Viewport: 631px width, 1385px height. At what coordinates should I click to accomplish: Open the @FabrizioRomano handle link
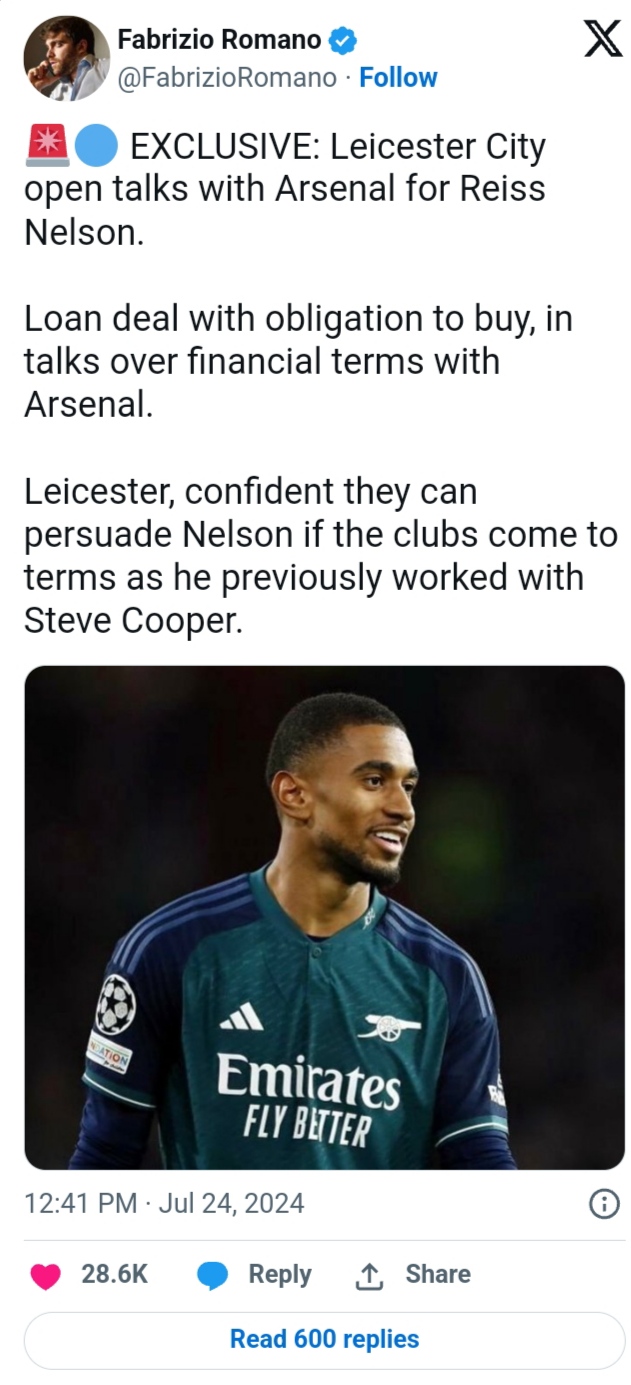(227, 78)
